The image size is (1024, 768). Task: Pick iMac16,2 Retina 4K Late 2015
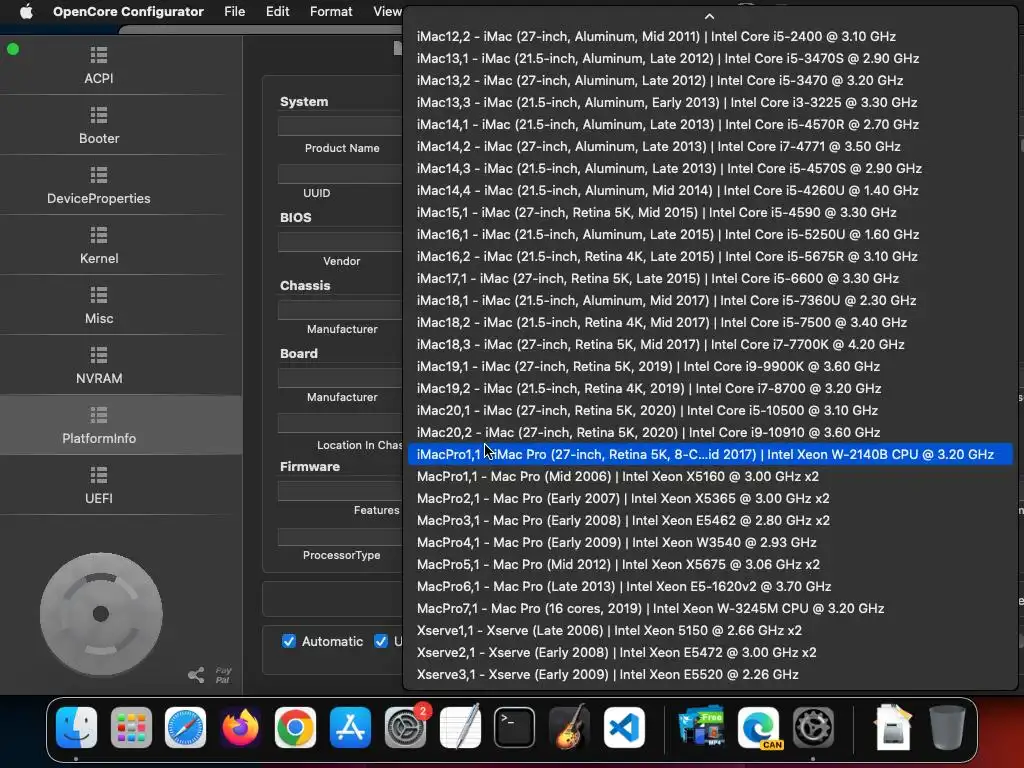coord(710,256)
